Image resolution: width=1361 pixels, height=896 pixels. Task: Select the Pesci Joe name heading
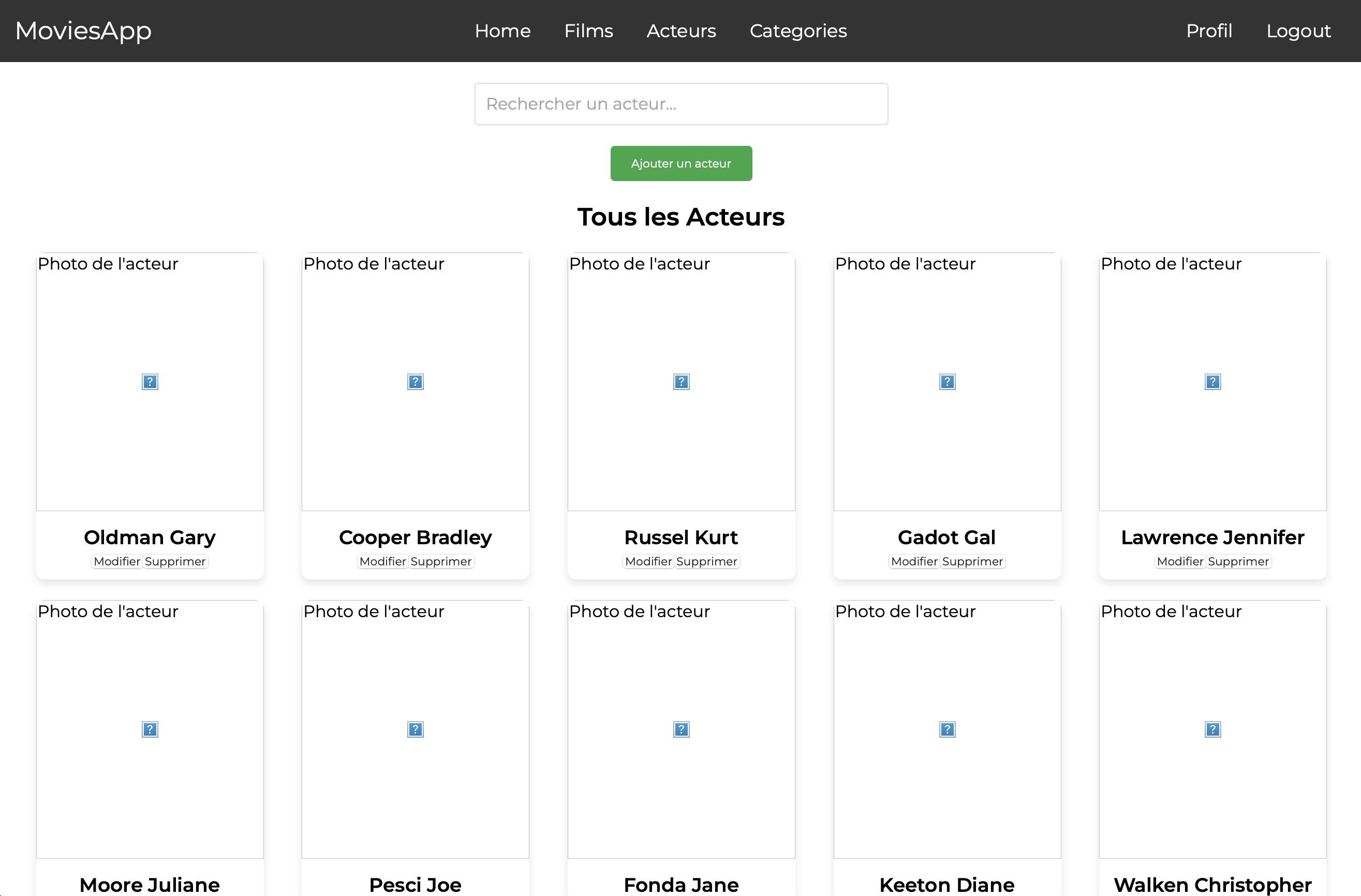tap(415, 885)
